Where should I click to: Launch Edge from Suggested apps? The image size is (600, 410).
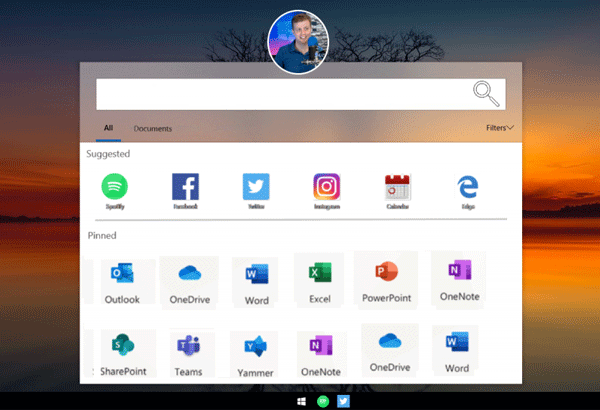468,191
